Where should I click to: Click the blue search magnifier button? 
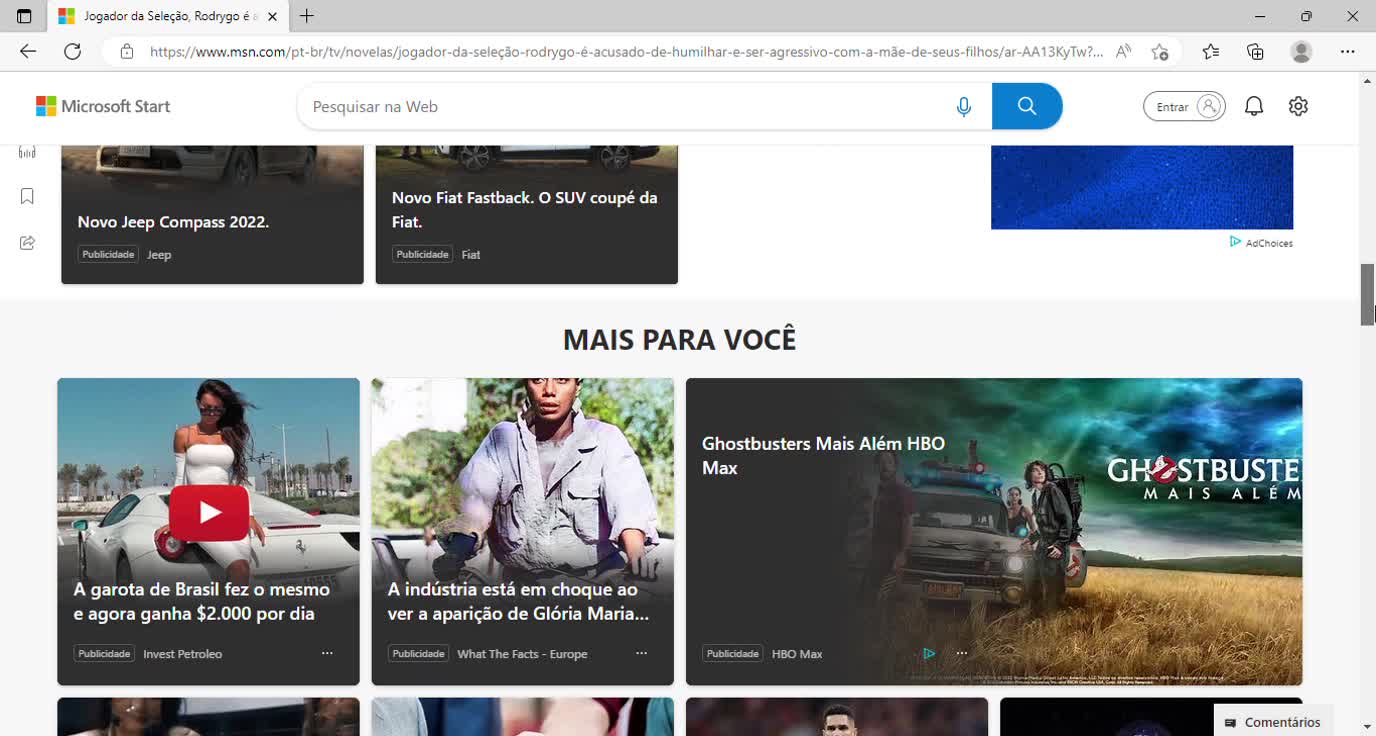click(x=1027, y=106)
